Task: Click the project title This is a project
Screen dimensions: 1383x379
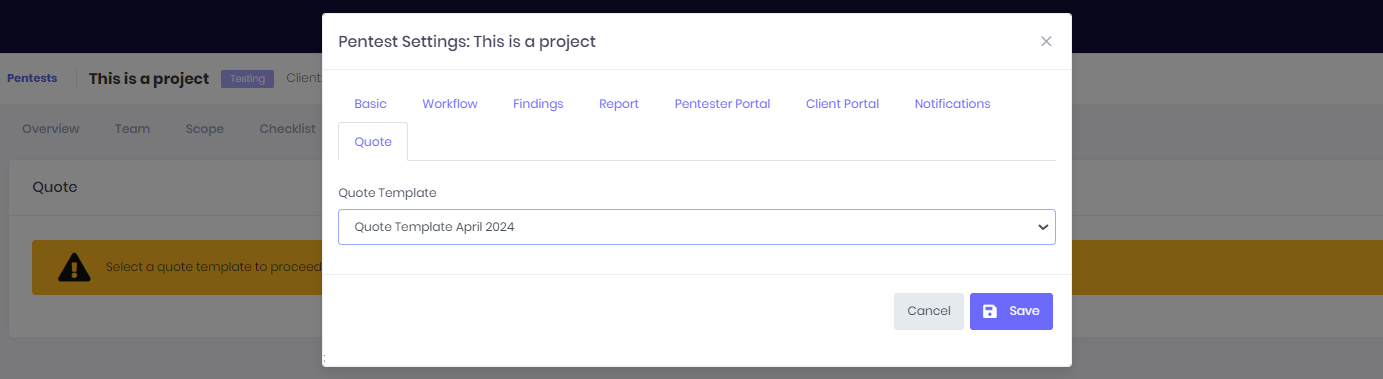Action: [149, 79]
